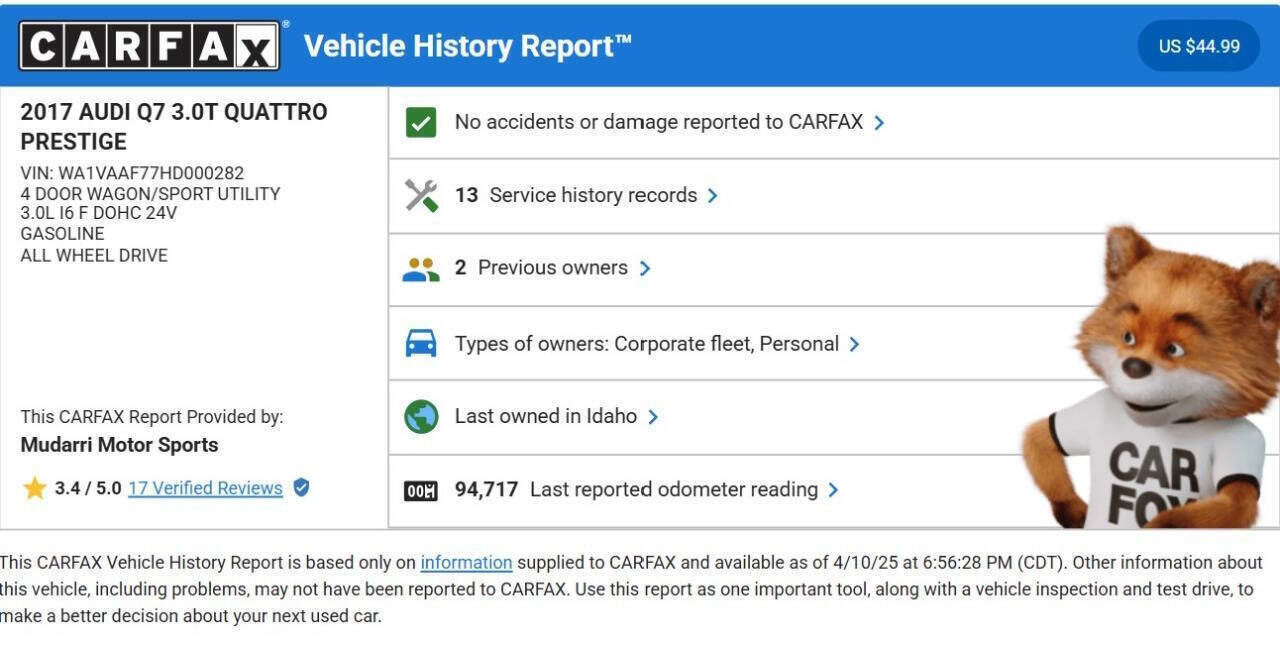Image resolution: width=1280 pixels, height=659 pixels.
Task: Click the blue verified badge icon
Action: click(x=301, y=487)
